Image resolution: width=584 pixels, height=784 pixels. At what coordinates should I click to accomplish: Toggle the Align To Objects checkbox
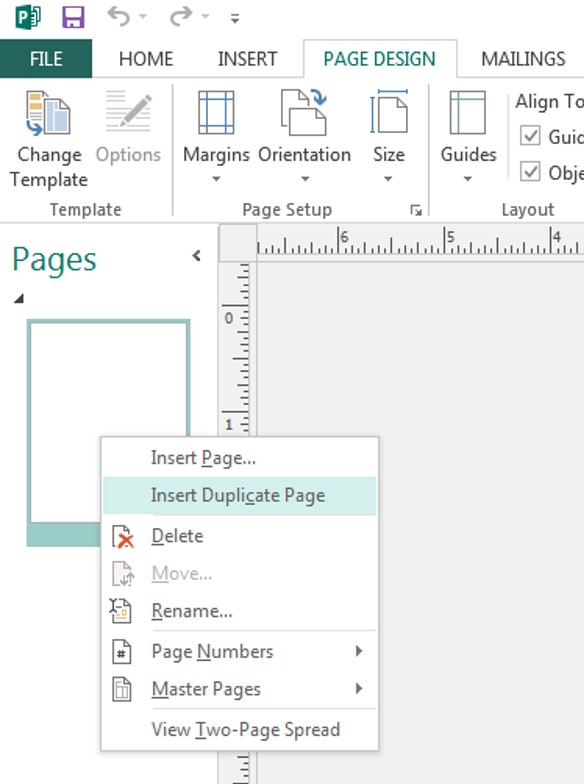pyautogui.click(x=530, y=172)
